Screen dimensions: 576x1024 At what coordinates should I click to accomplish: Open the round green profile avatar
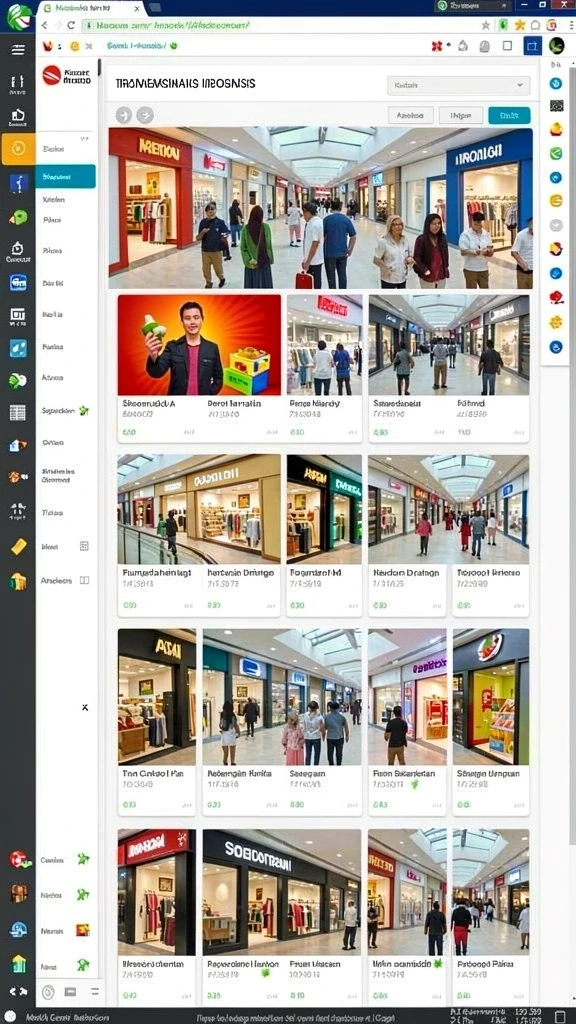click(x=556, y=46)
